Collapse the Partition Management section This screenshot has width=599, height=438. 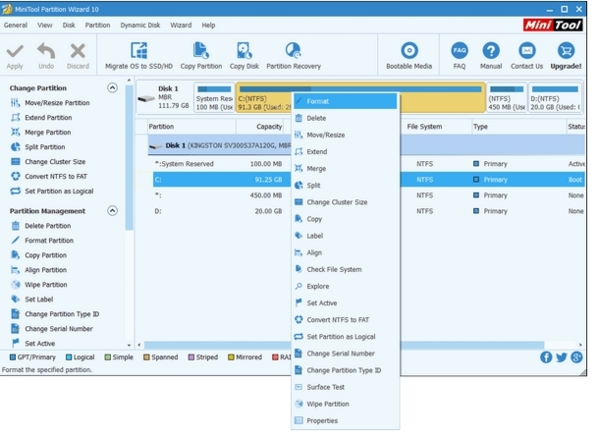112,211
